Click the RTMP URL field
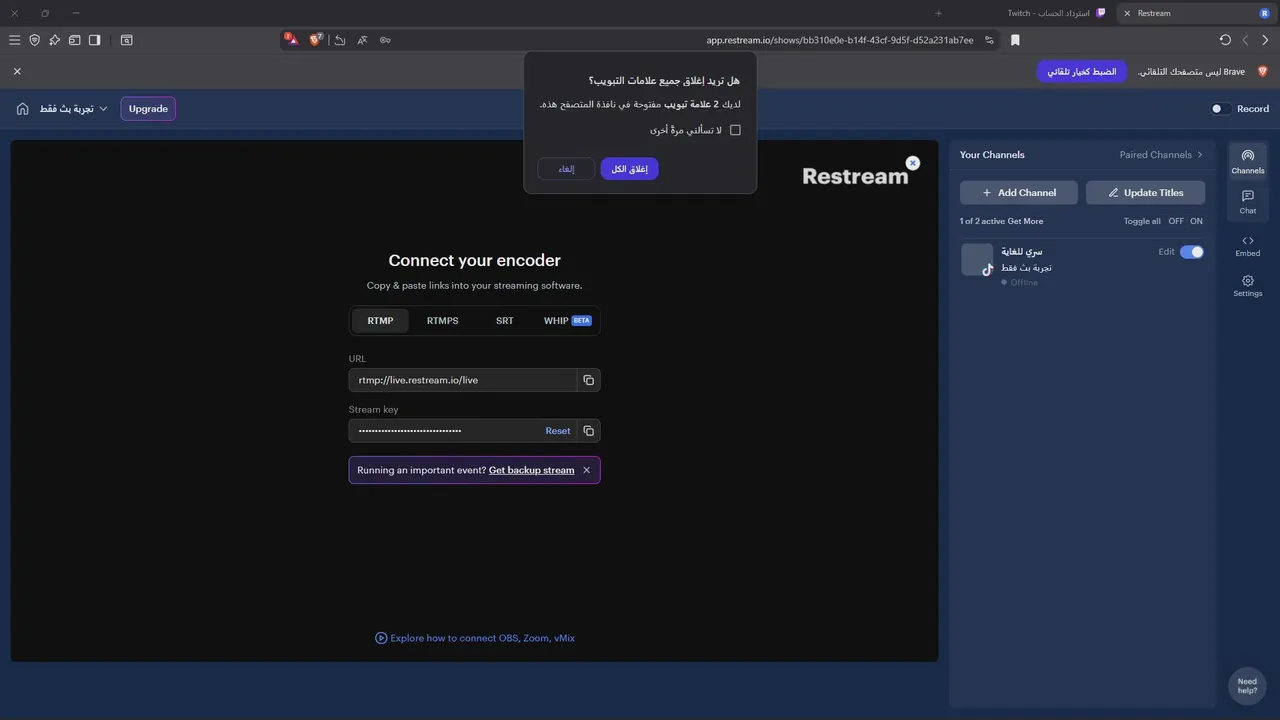 point(463,380)
